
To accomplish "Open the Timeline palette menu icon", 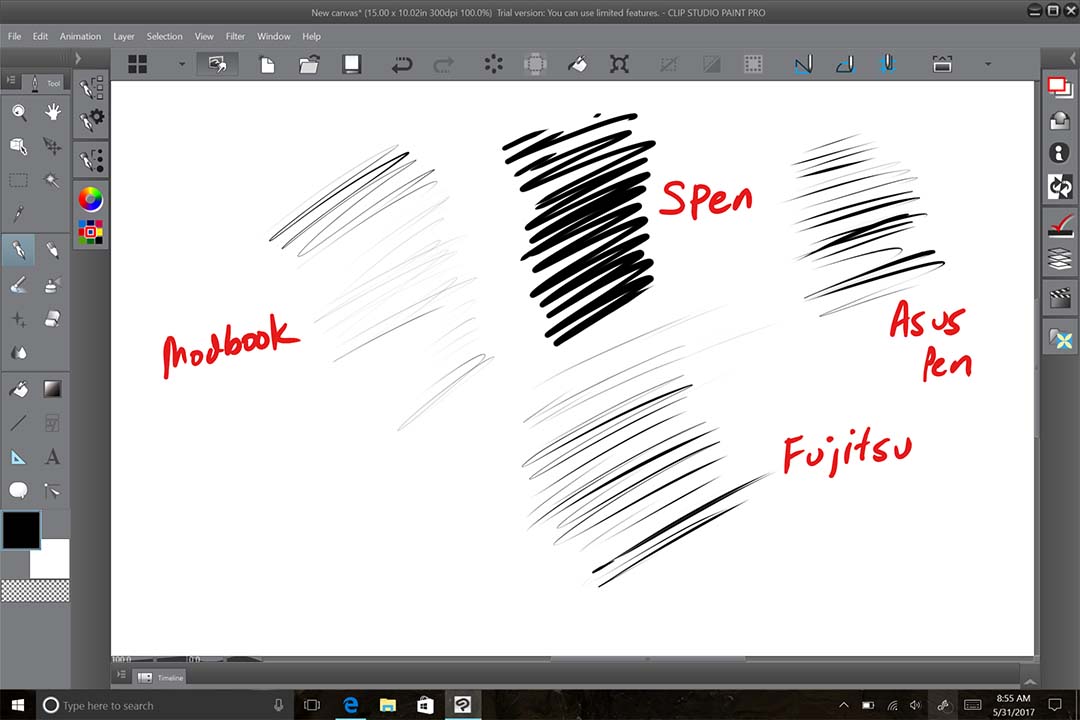I will coord(121,675).
